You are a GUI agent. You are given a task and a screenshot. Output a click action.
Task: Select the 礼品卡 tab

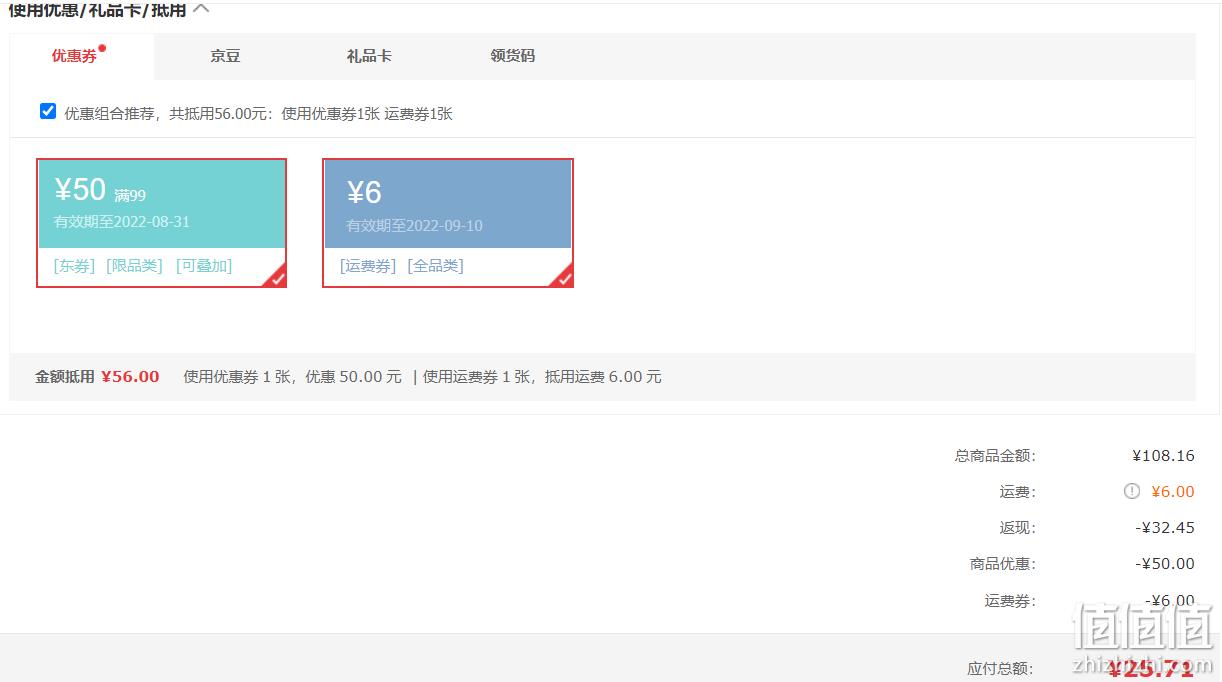click(369, 56)
